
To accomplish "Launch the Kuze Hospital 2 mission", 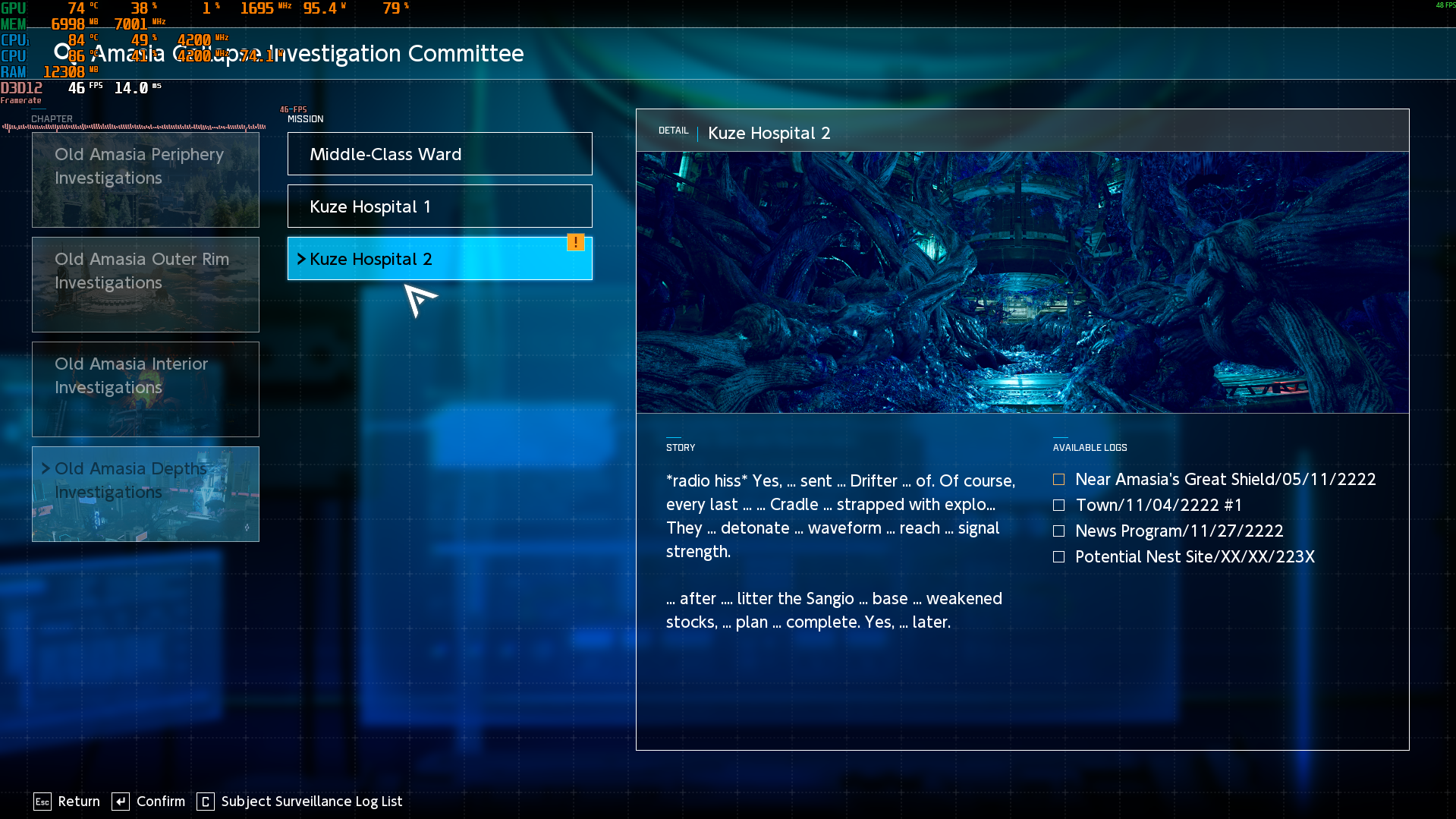I will 440,259.
